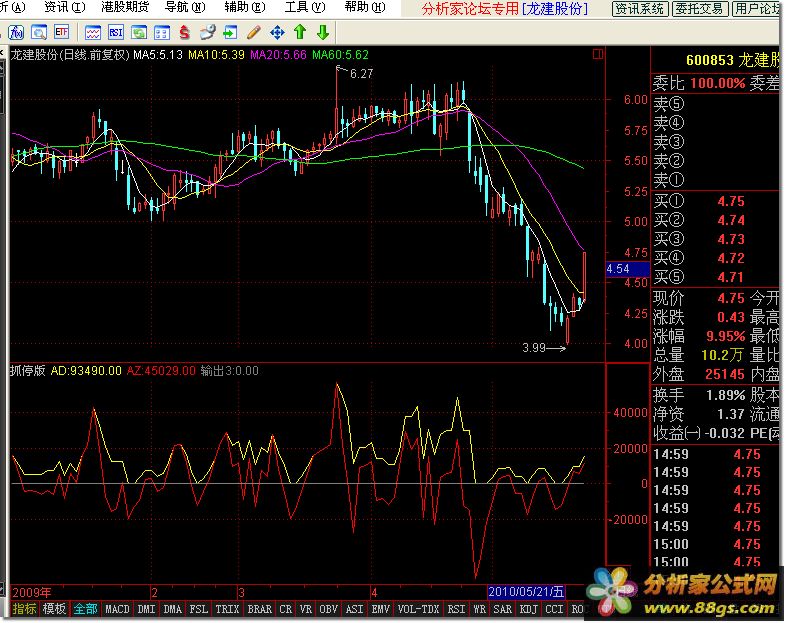Screen dimensions: 786x623
Task: Click the envelope and disc toolbar icon
Action: pyautogui.click(x=207, y=33)
